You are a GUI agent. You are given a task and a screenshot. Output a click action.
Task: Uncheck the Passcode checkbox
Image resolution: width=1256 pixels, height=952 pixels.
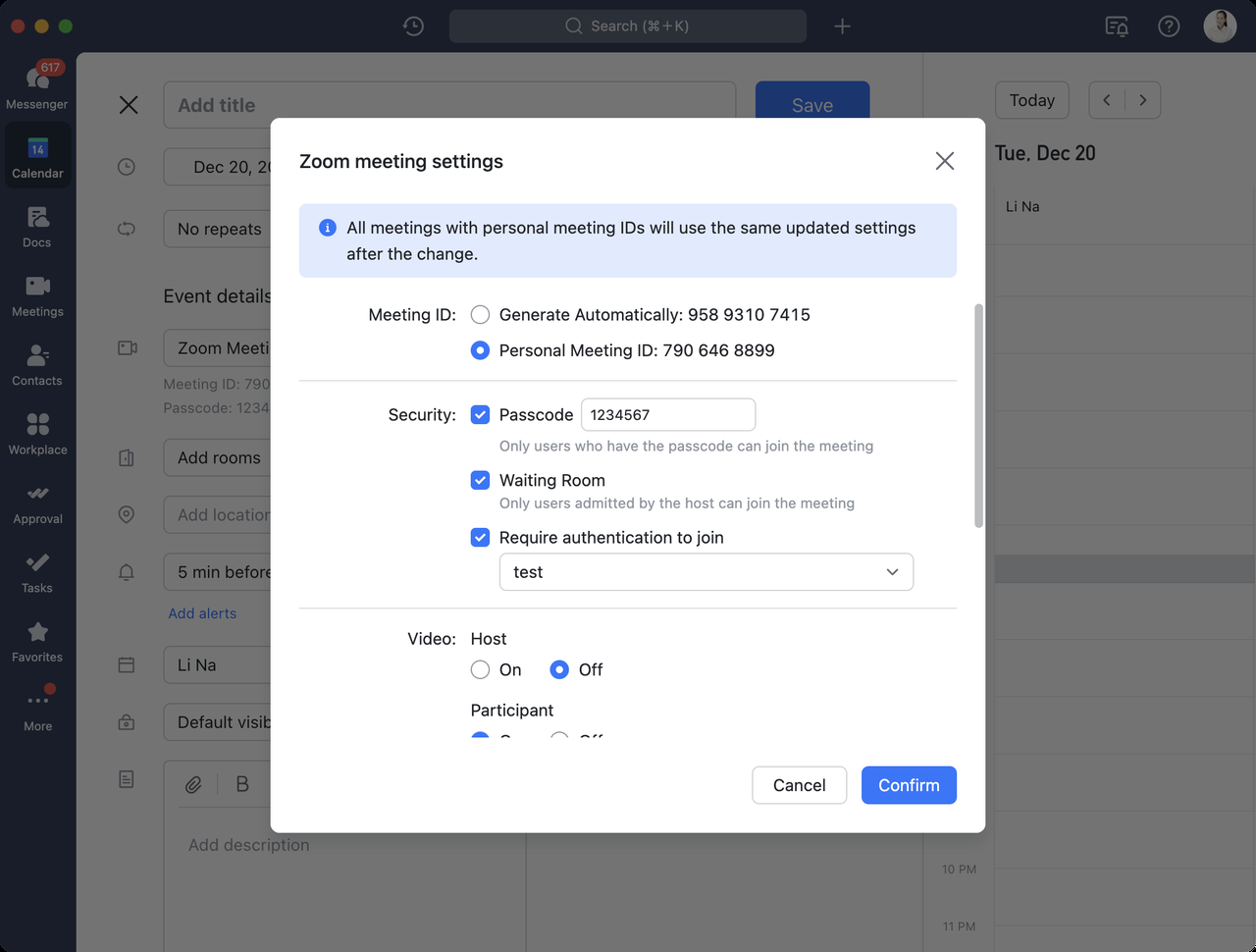coord(480,415)
